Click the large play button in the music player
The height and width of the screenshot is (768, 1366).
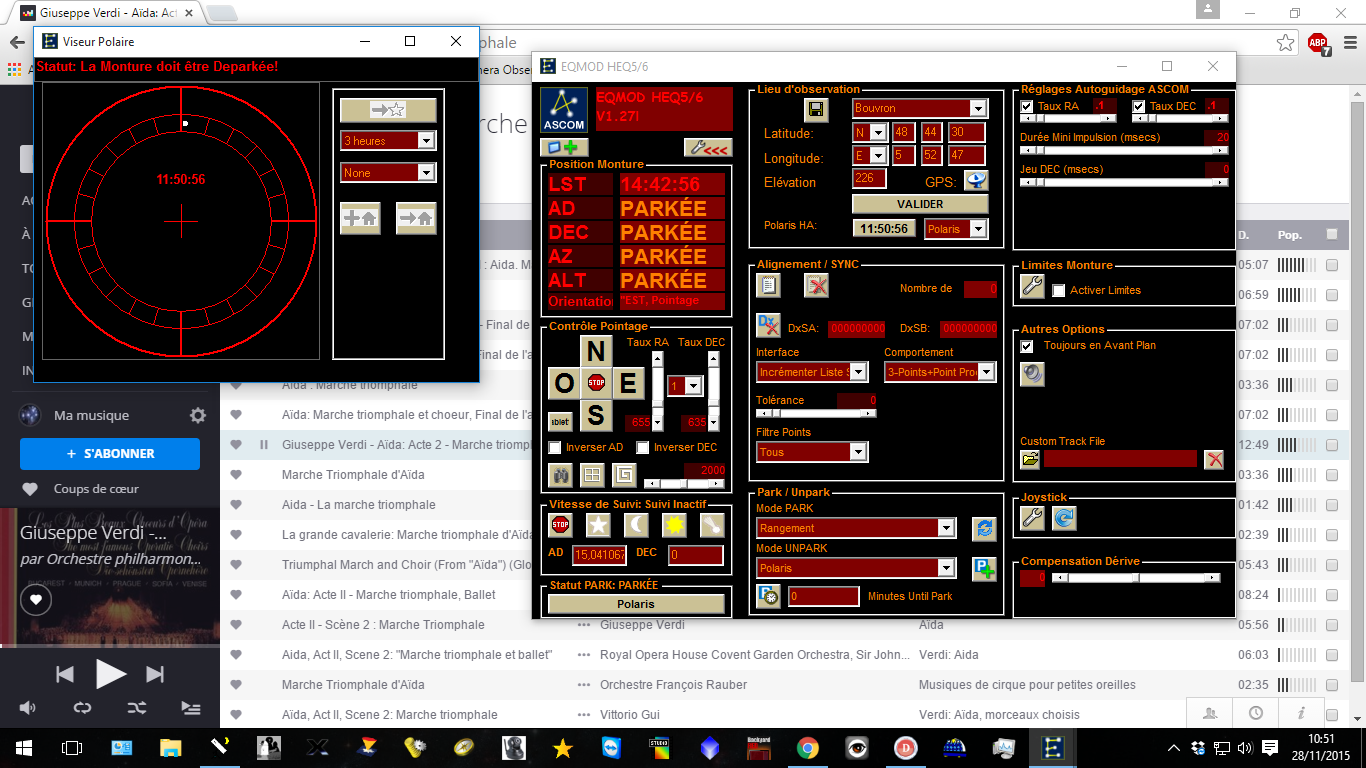pyautogui.click(x=110, y=675)
